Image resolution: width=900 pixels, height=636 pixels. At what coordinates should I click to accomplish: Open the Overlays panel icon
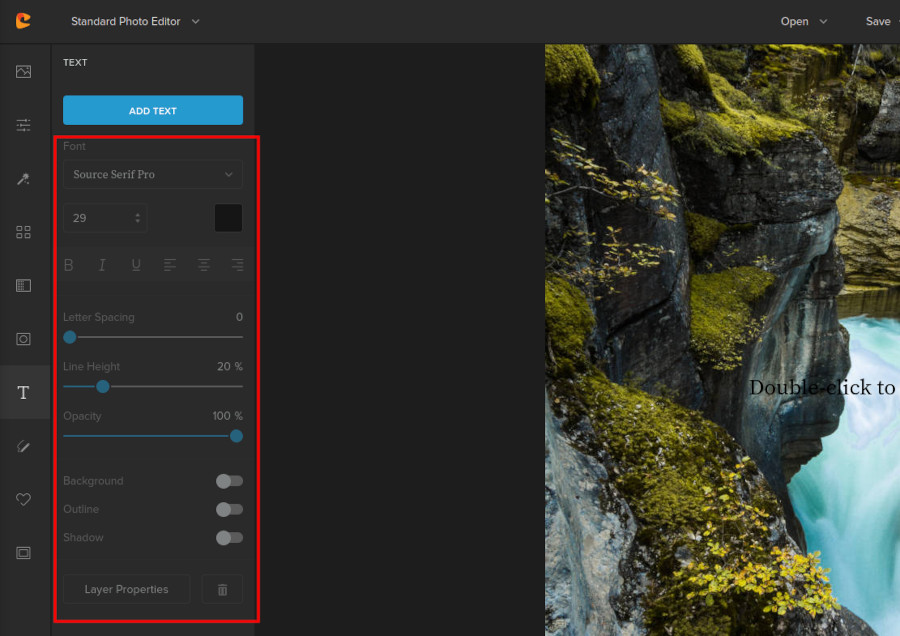[24, 285]
